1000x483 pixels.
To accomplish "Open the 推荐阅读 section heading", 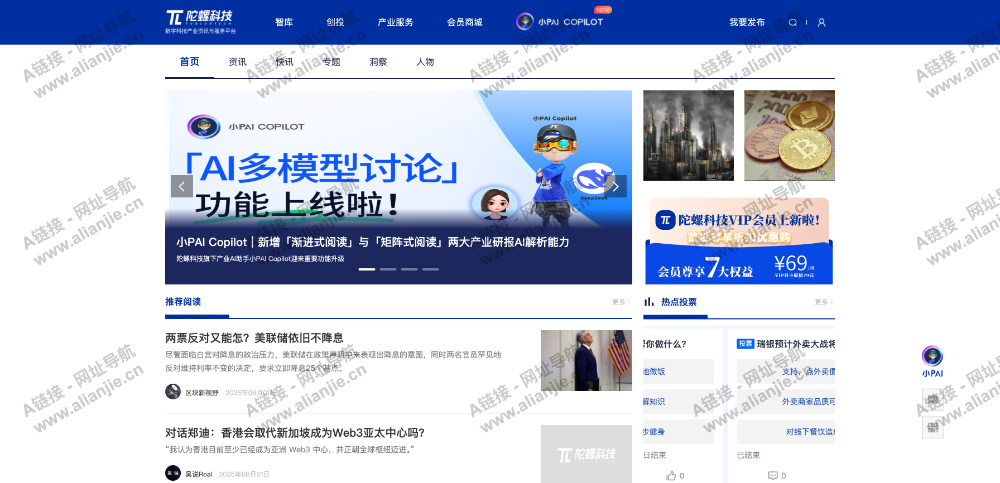I will (183, 302).
